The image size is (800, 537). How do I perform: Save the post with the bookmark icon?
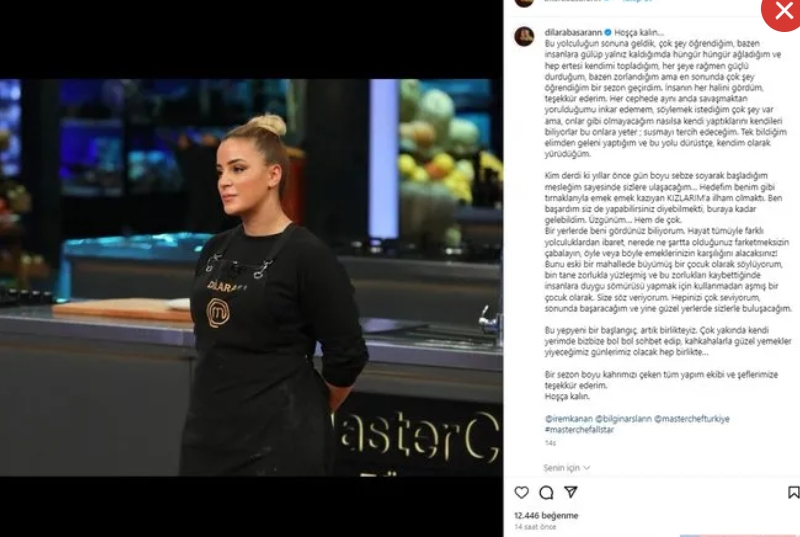click(793, 492)
